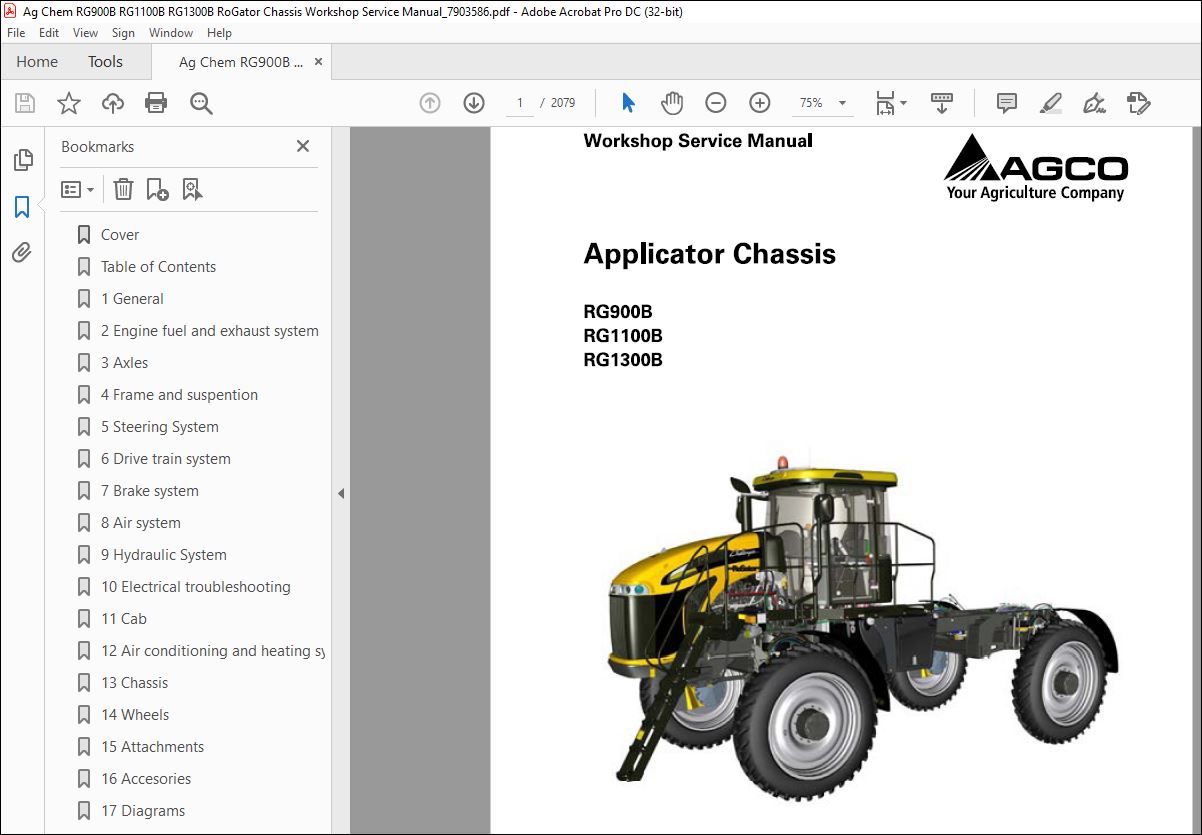The height and width of the screenshot is (835, 1202).
Task: Delete selected bookmark trash icon
Action: click(123, 189)
